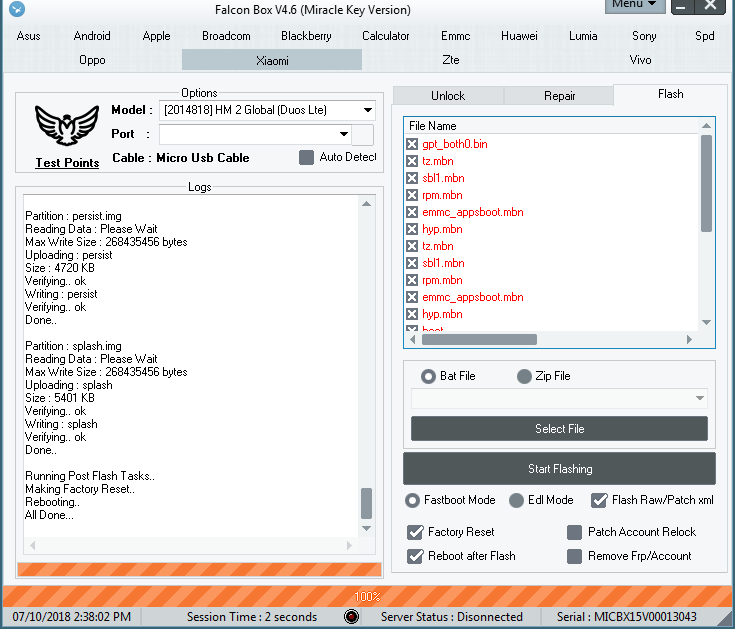Screen dimensions: 735x629
Task: Enable Patch Account Relock checkbox
Action: pyautogui.click(x=574, y=532)
